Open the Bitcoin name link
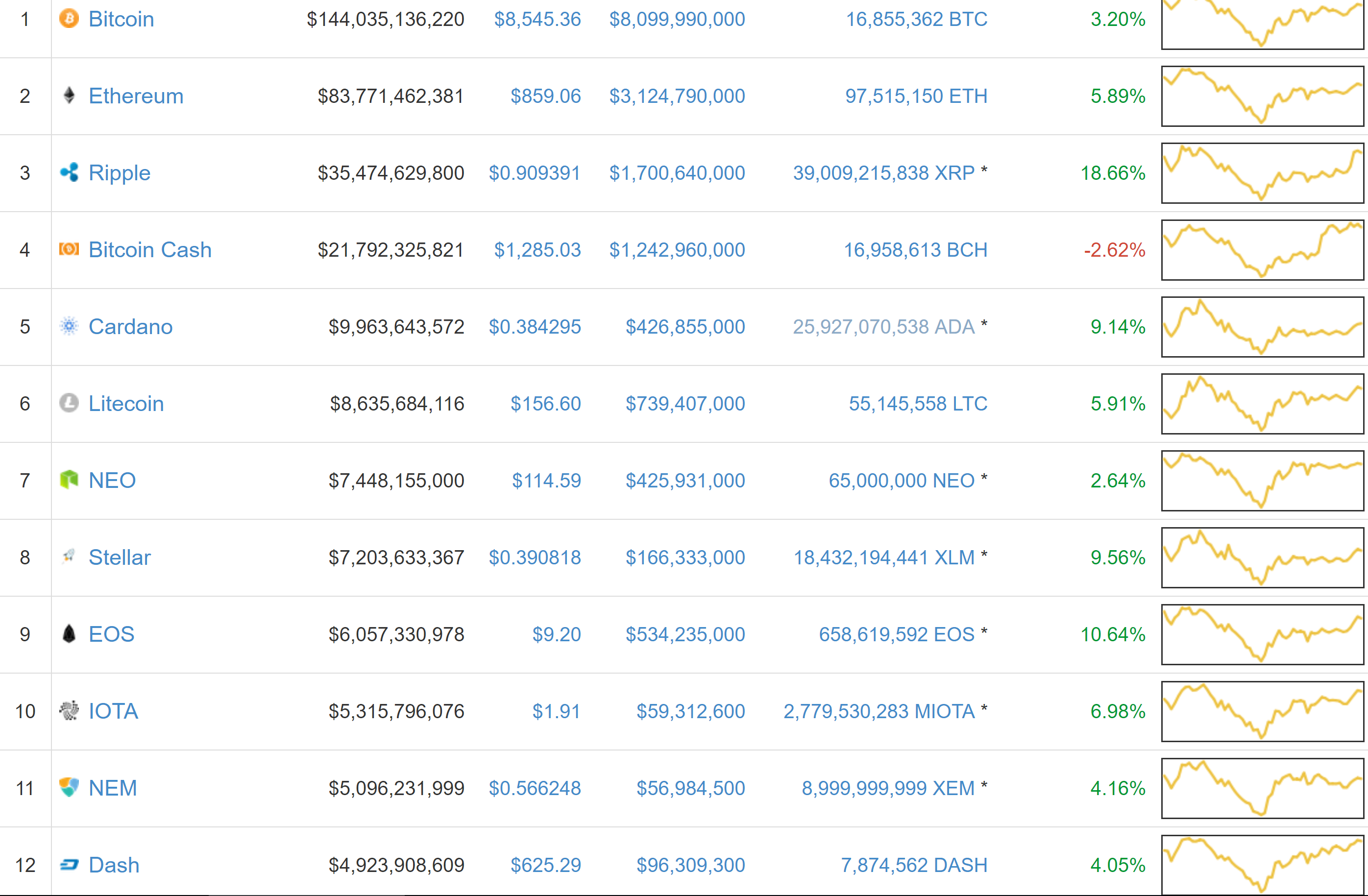Screen dimensions: 1368x896 [122, 19]
